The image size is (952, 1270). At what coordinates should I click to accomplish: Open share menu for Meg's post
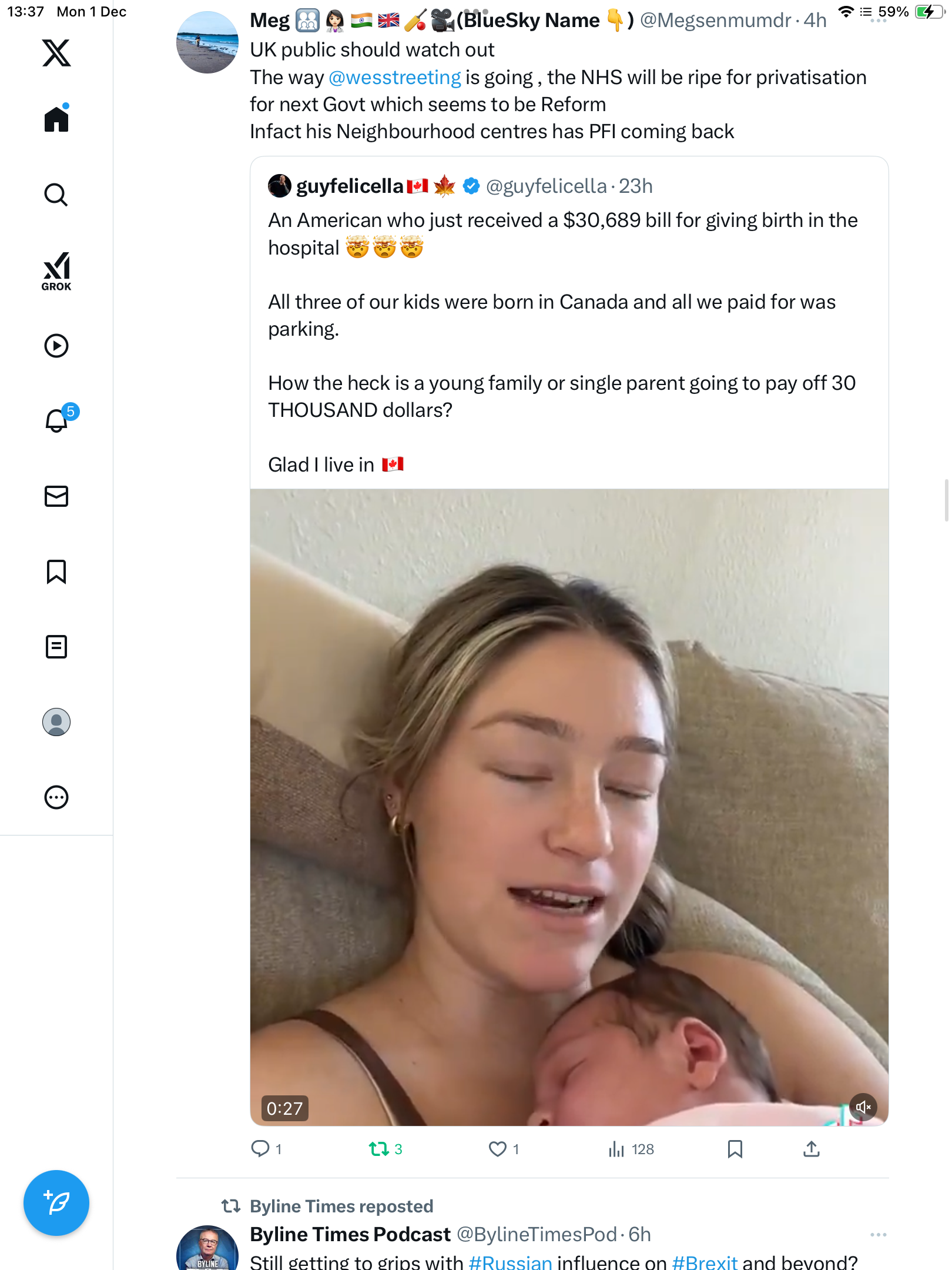tap(812, 1149)
